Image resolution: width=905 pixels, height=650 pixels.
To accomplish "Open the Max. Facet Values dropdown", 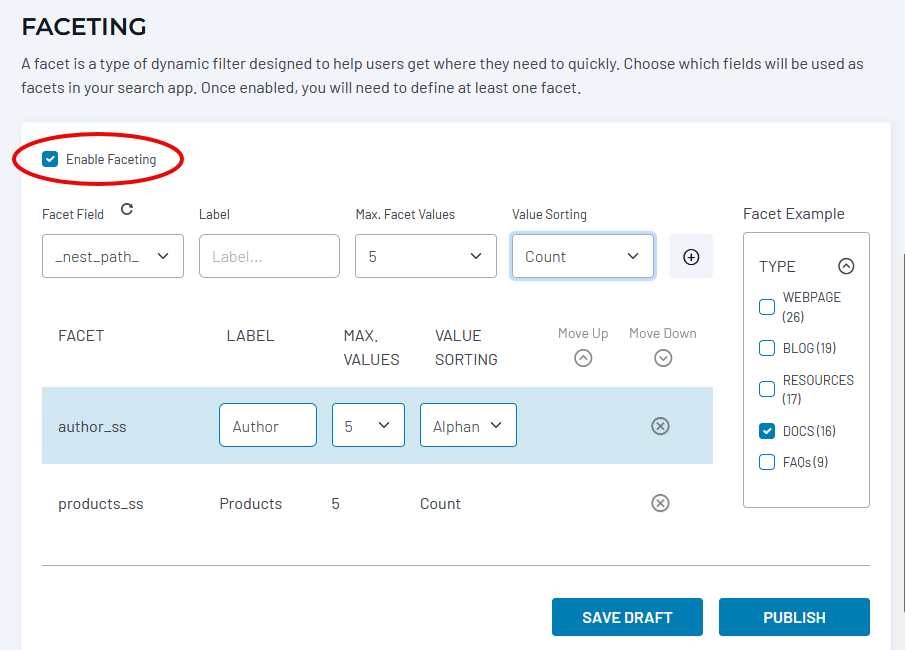I will (426, 257).
